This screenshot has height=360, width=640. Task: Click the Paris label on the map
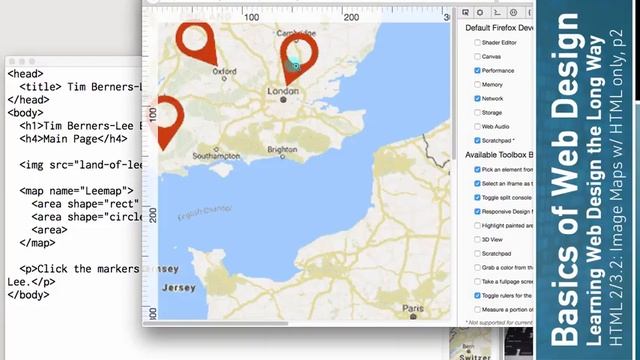413,308
